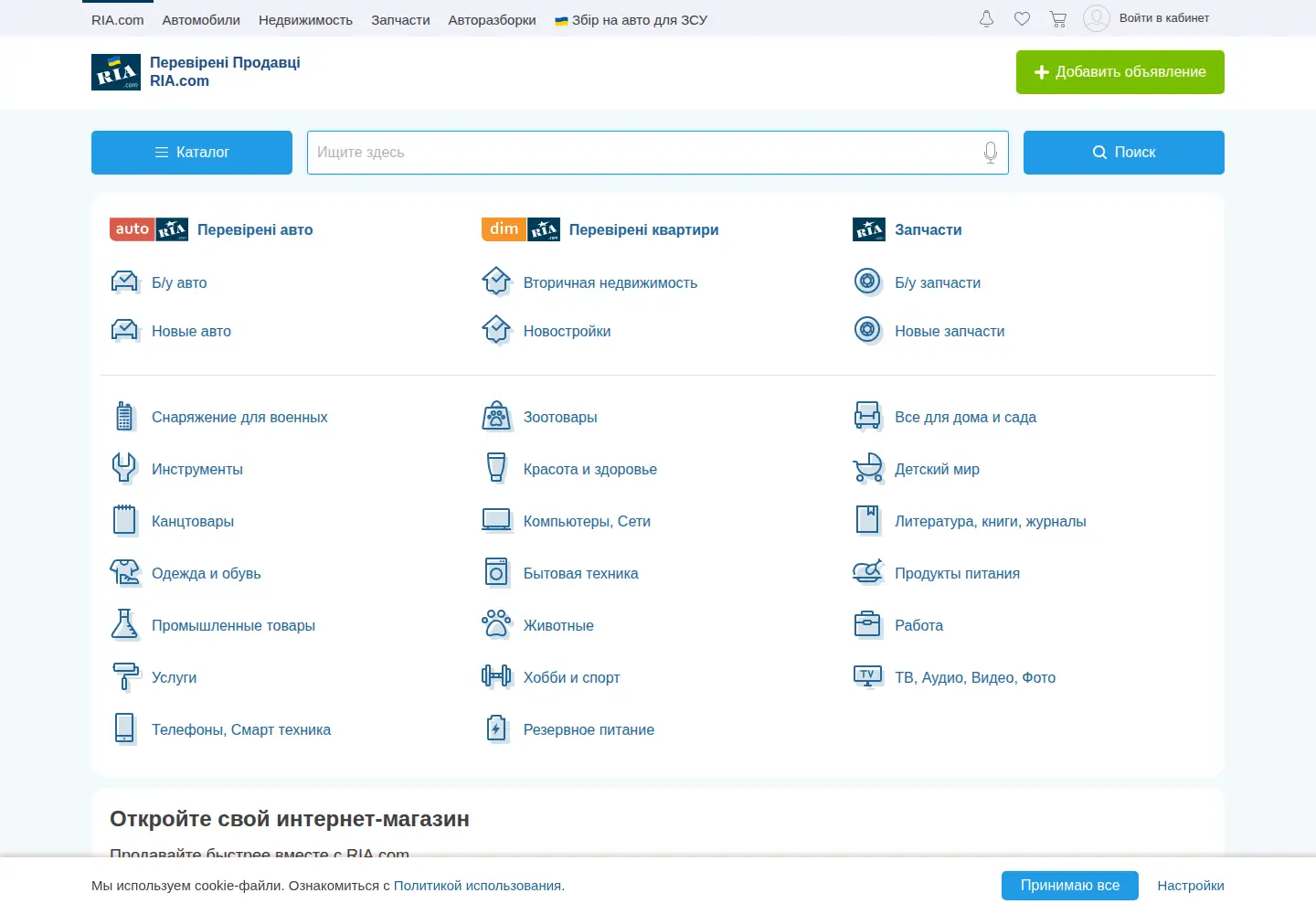Click Зоотовары paw bag icon

tap(497, 417)
